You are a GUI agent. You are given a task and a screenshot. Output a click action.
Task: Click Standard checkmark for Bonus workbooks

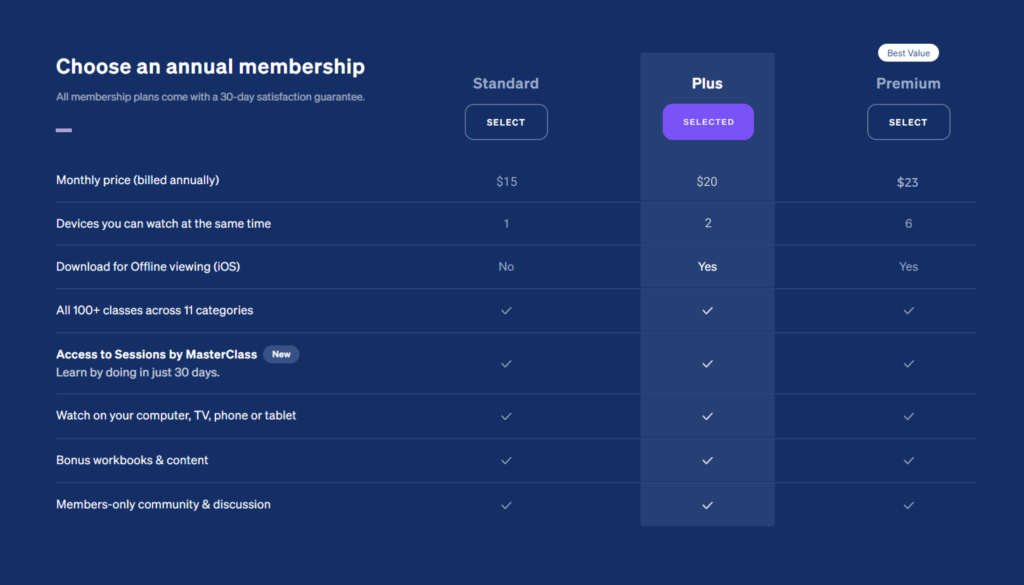(506, 460)
